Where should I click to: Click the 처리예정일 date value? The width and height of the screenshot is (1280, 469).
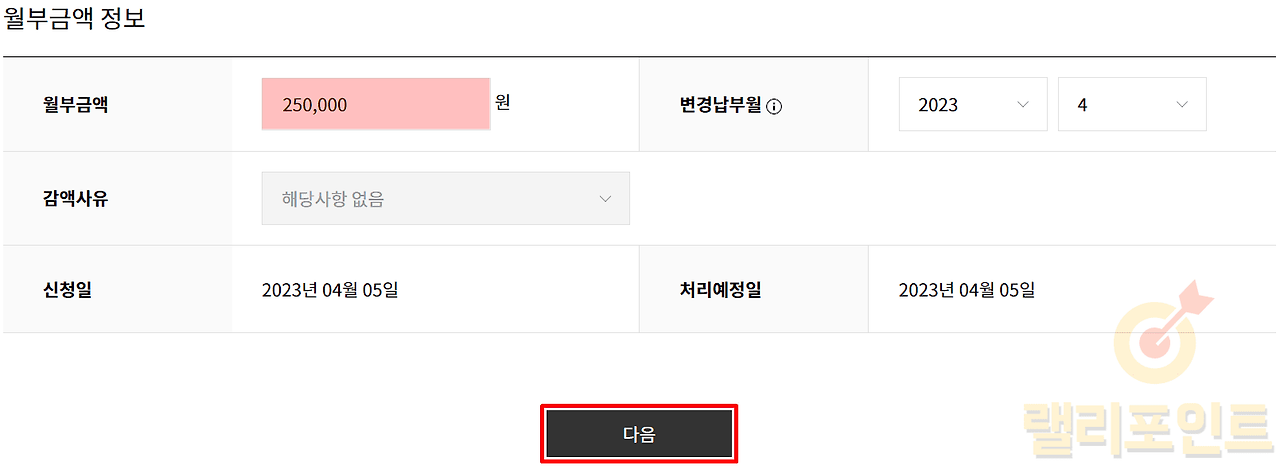966,290
